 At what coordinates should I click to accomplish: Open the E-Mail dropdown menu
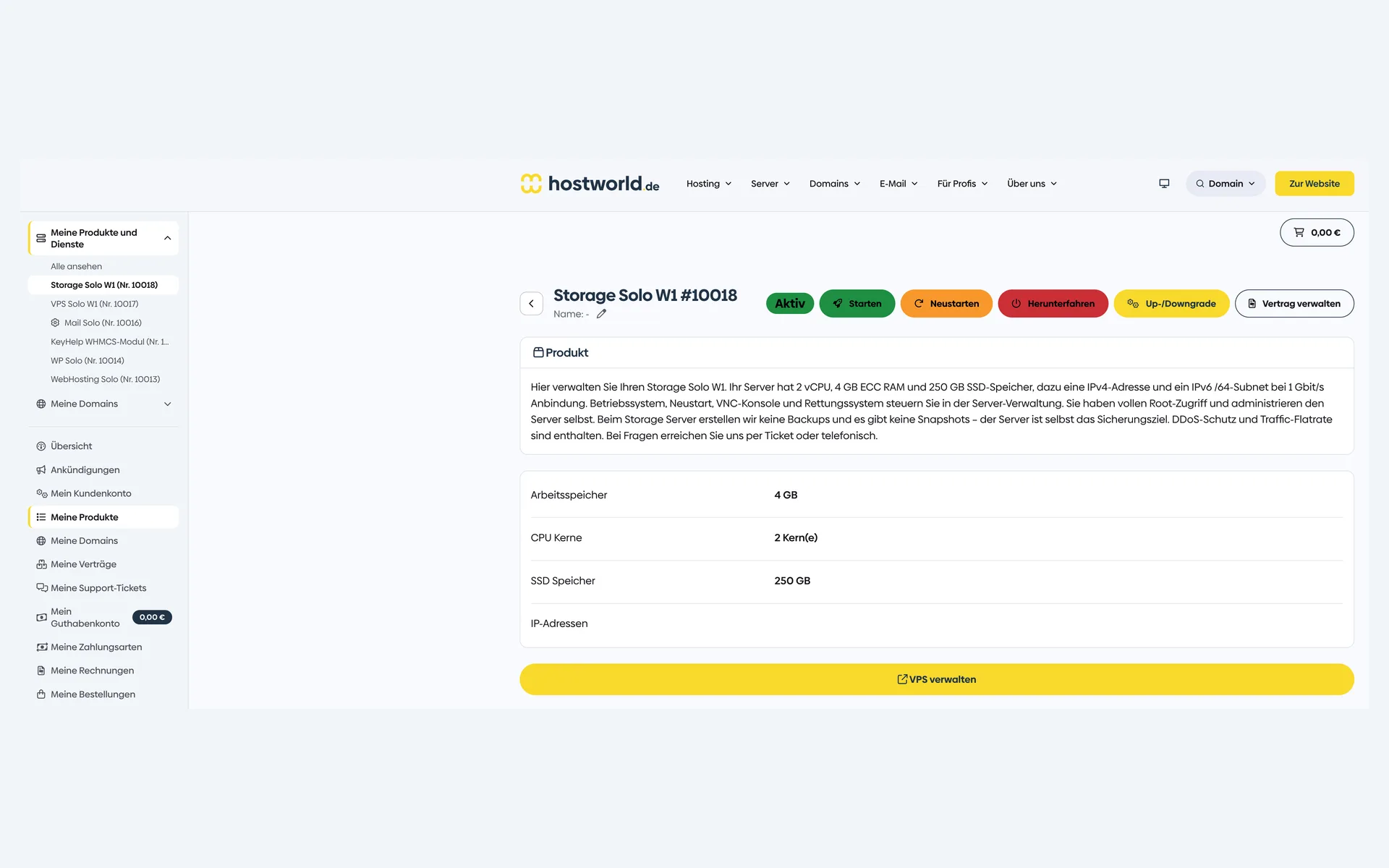[x=899, y=184]
